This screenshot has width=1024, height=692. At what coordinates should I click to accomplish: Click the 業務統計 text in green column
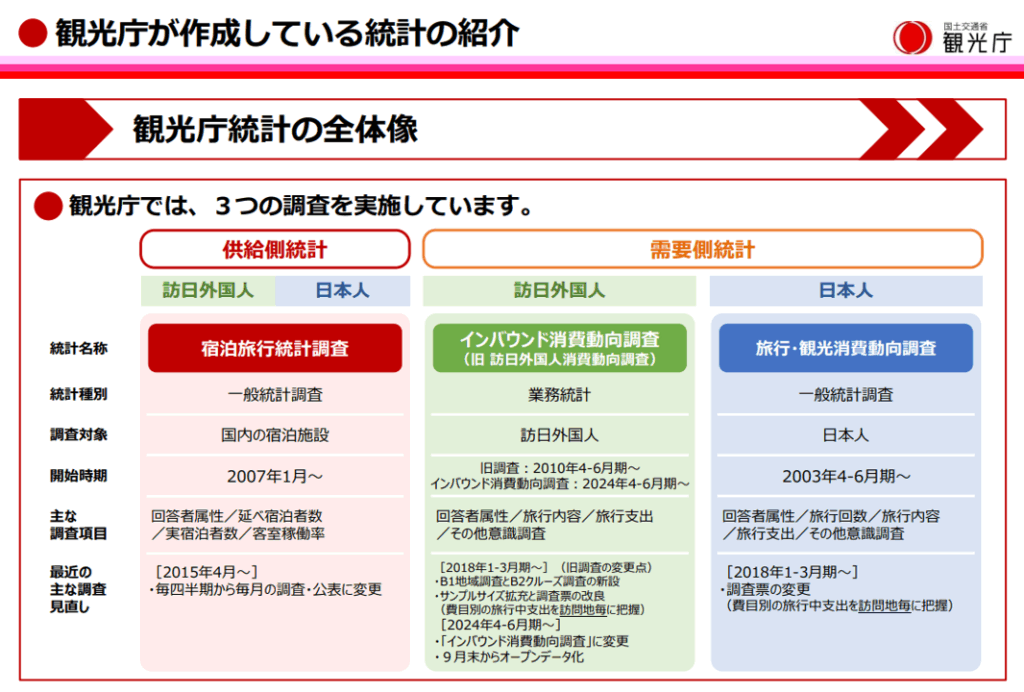coord(559,395)
